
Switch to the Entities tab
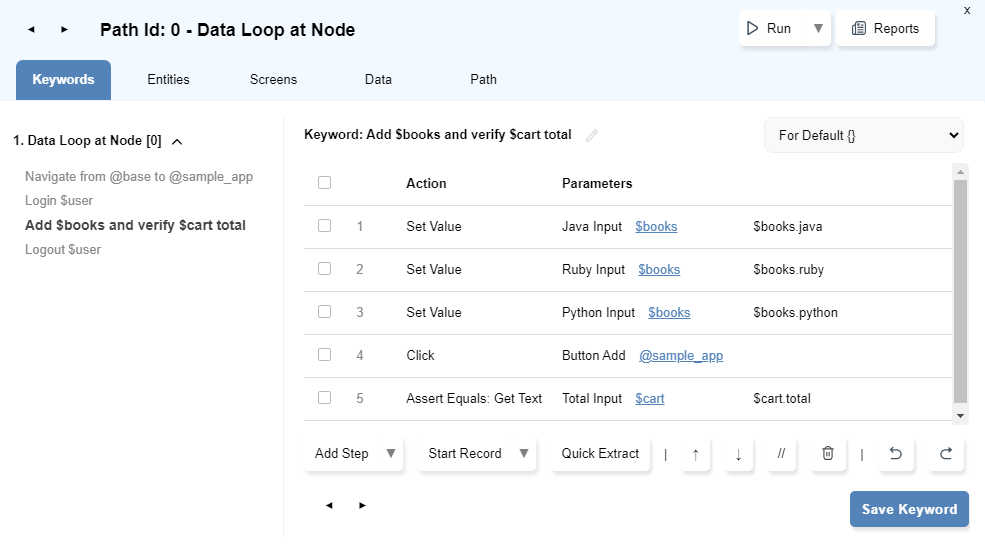coord(168,80)
